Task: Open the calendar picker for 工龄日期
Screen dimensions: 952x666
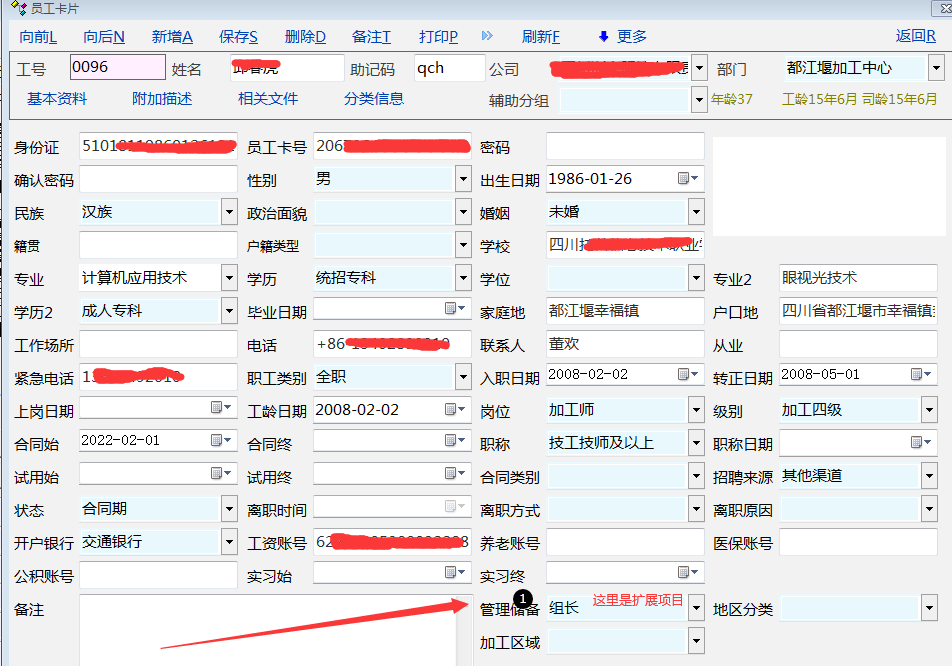Action: [455, 409]
